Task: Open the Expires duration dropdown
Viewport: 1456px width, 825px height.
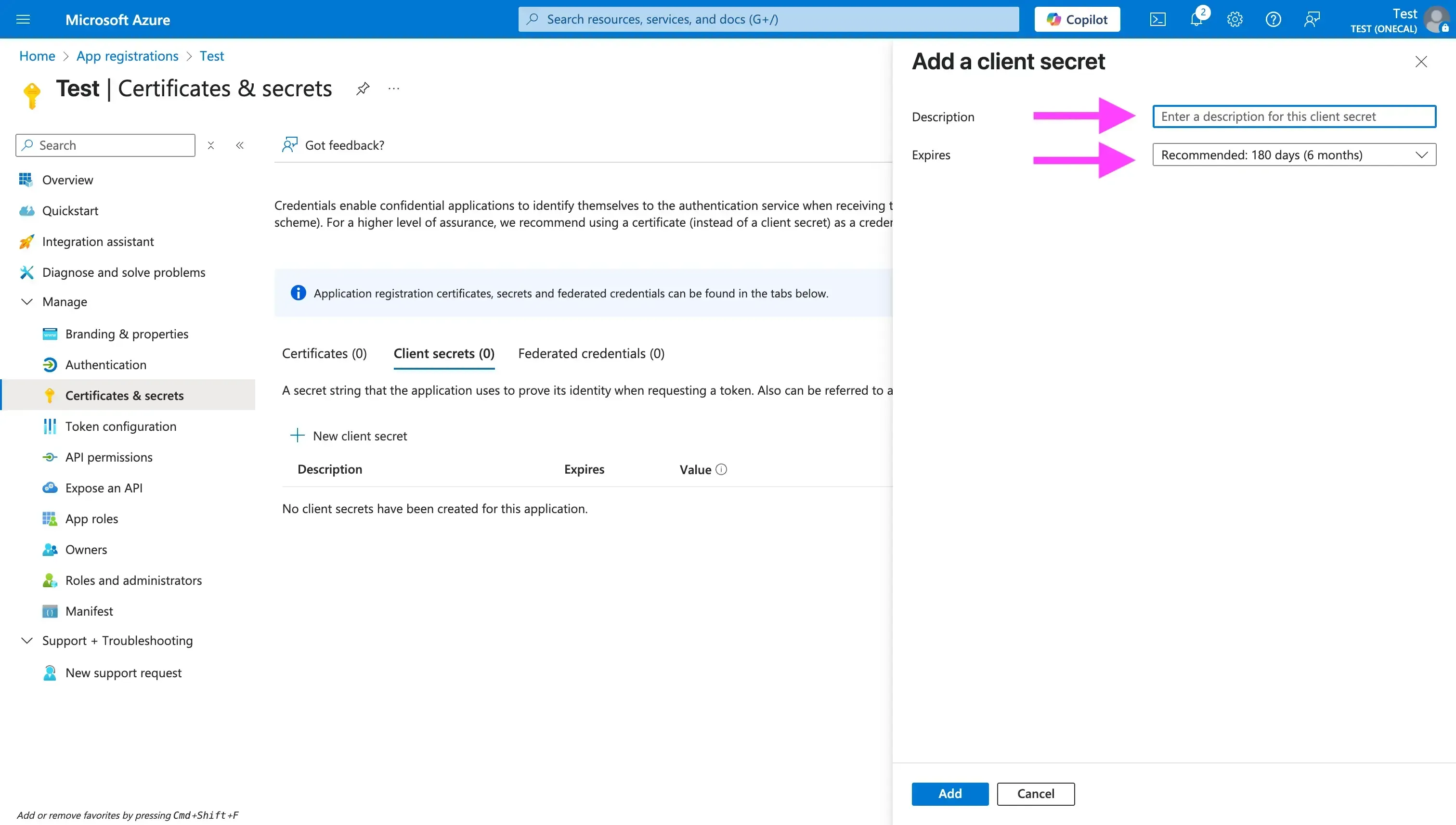Action: (x=1294, y=155)
